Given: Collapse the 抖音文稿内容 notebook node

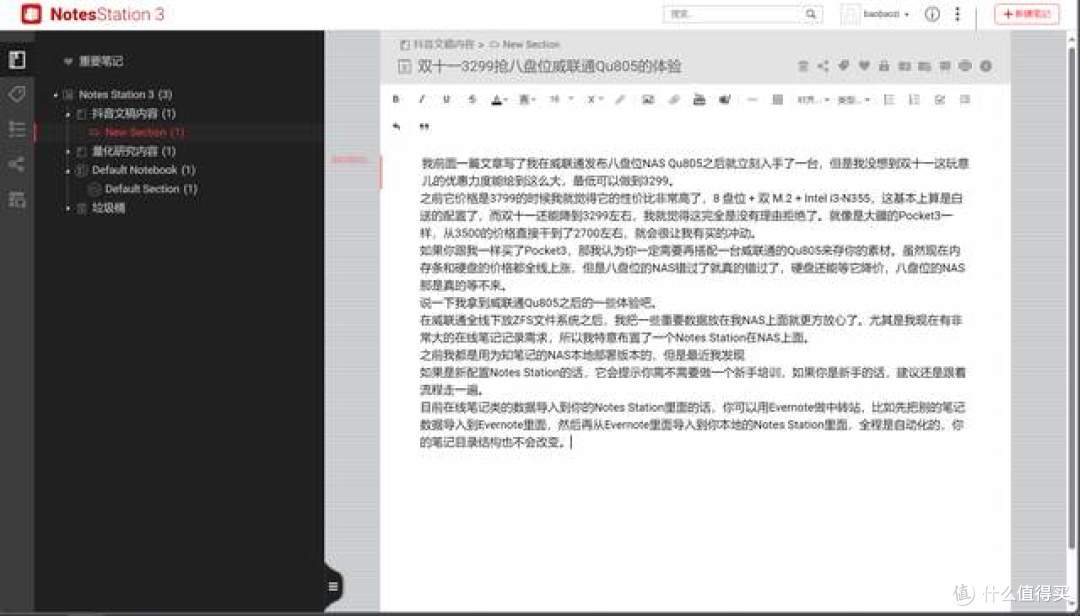Looking at the screenshot, I should point(68,114).
